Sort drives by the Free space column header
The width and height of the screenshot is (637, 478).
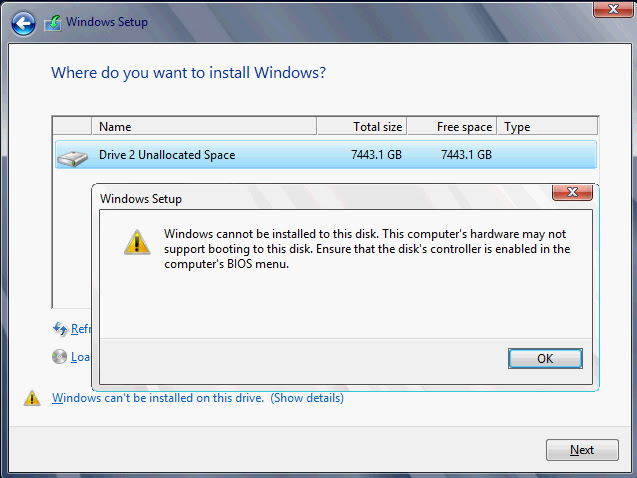452,127
